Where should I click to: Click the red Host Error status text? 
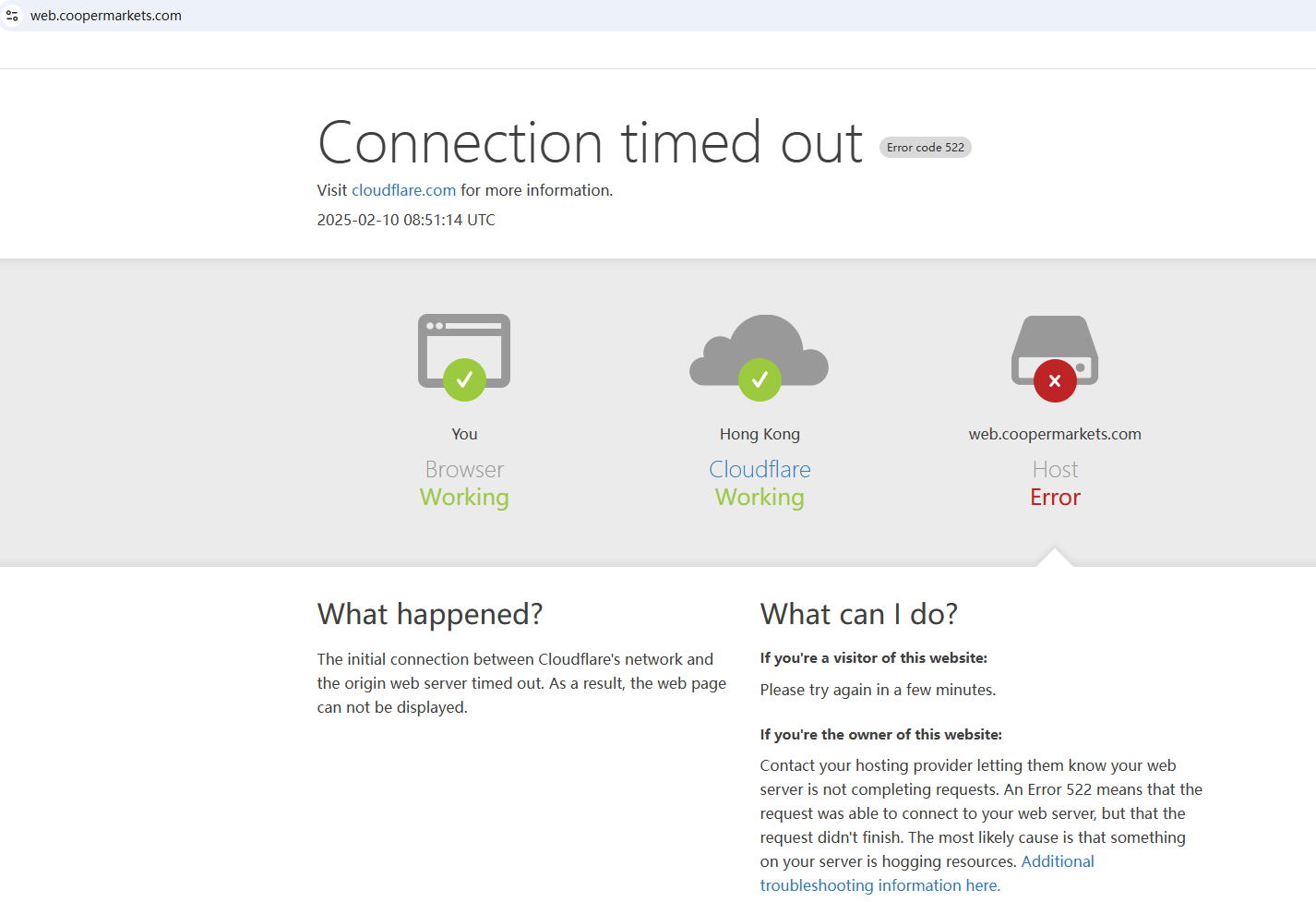tap(1055, 498)
